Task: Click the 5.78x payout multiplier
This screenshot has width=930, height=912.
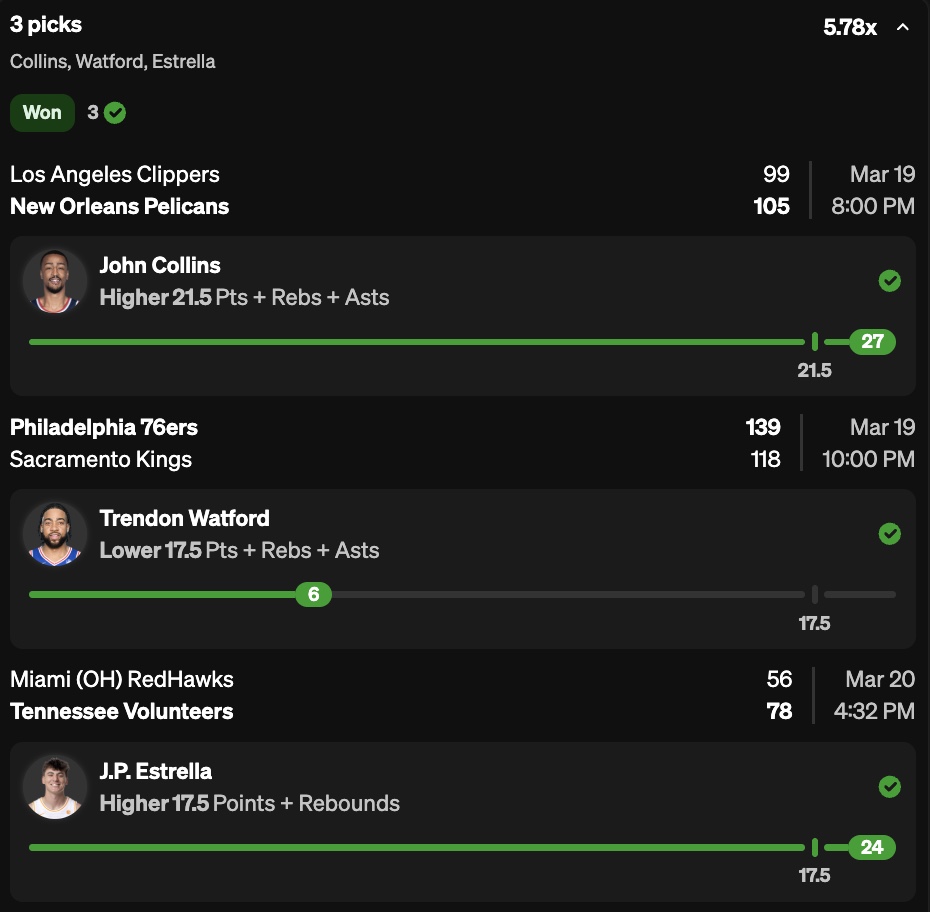Action: [x=849, y=28]
